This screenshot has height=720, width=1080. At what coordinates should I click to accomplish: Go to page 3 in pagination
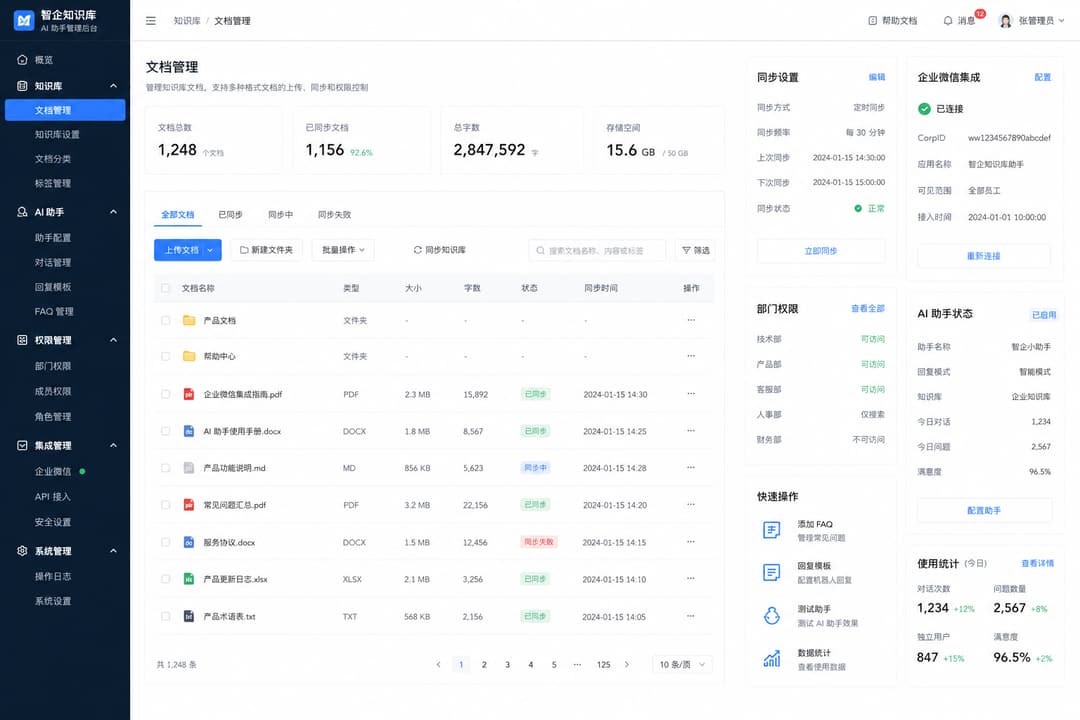tap(508, 665)
